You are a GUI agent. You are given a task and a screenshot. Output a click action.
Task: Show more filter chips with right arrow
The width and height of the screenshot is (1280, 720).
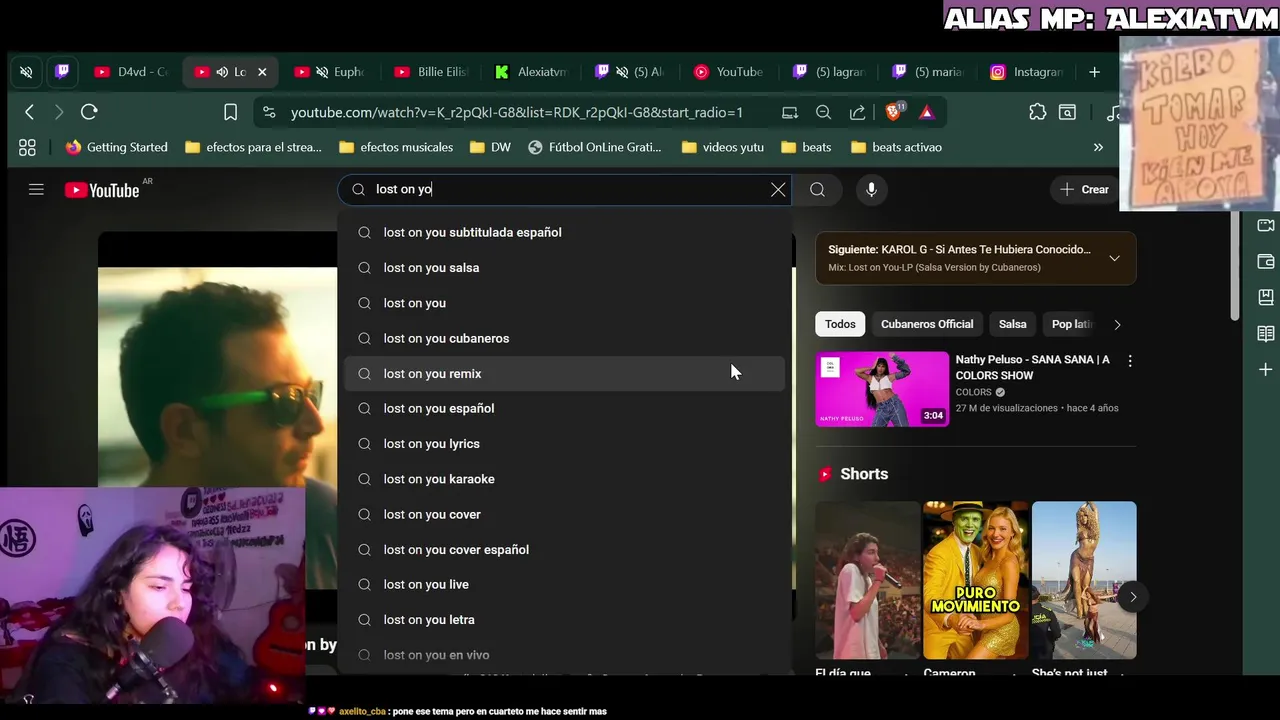pyautogui.click(x=1117, y=324)
